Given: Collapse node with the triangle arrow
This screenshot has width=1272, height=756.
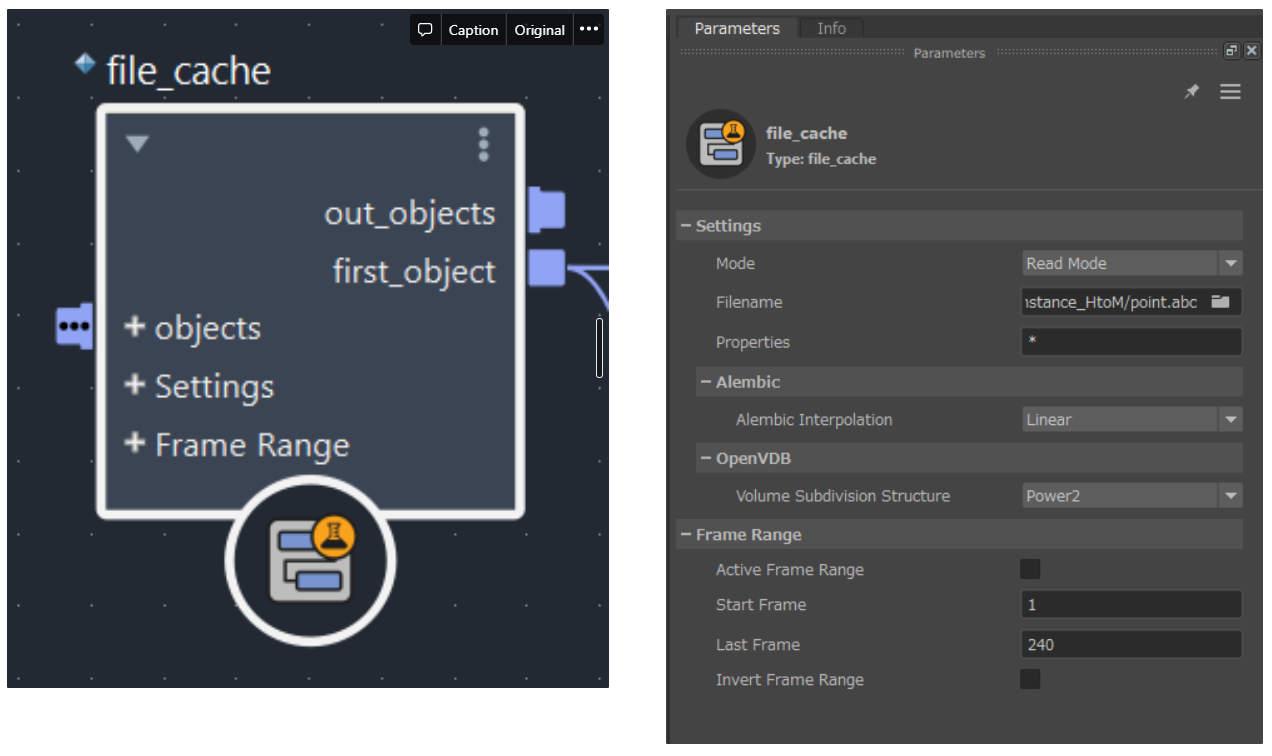Looking at the screenshot, I should (x=137, y=144).
